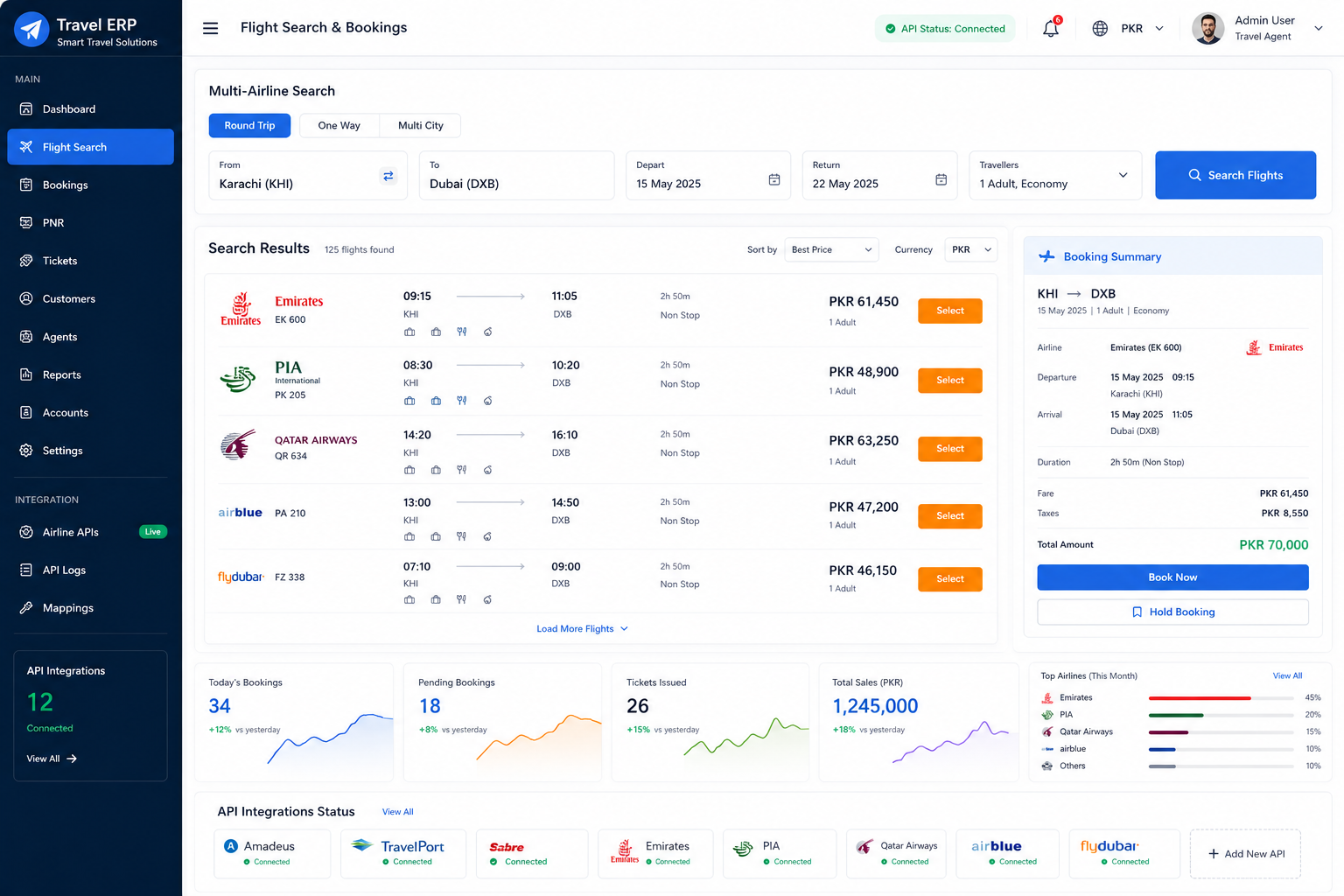Image resolution: width=1344 pixels, height=896 pixels.
Task: Expand Load More Flights
Action: tap(583, 628)
